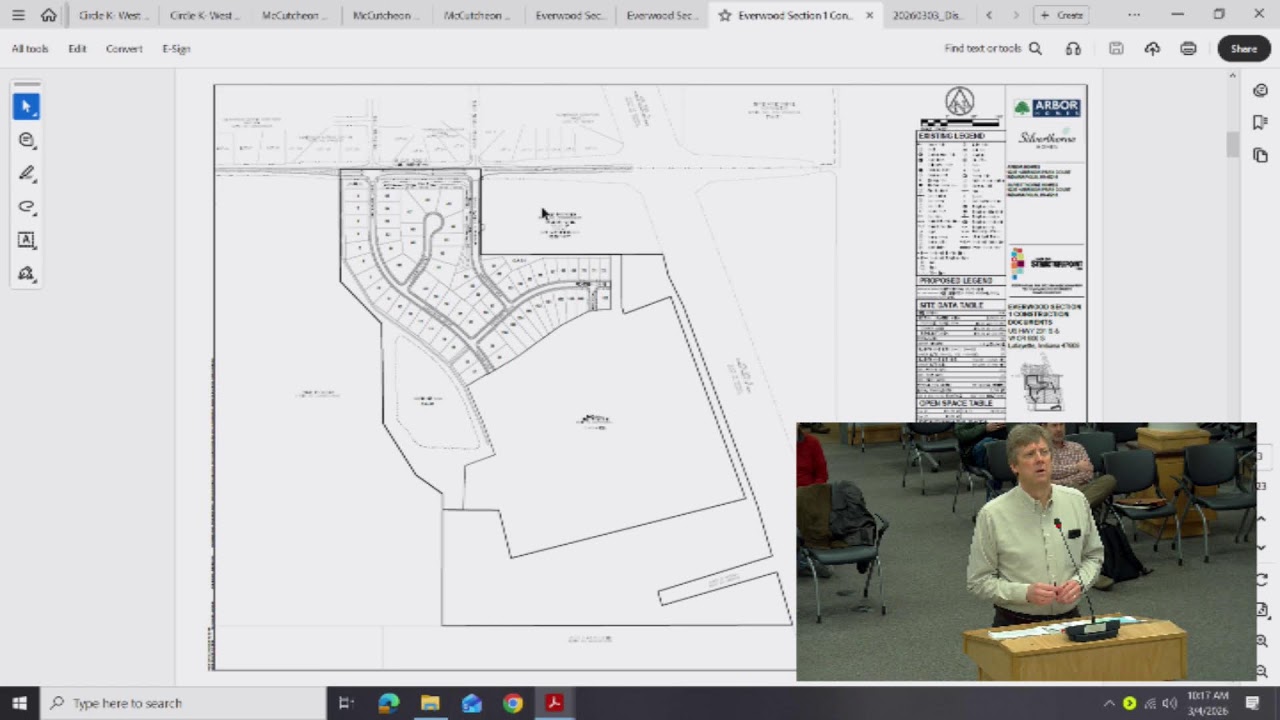1280x720 pixels.
Task: Zoom out of the document
Action: pos(1262,671)
